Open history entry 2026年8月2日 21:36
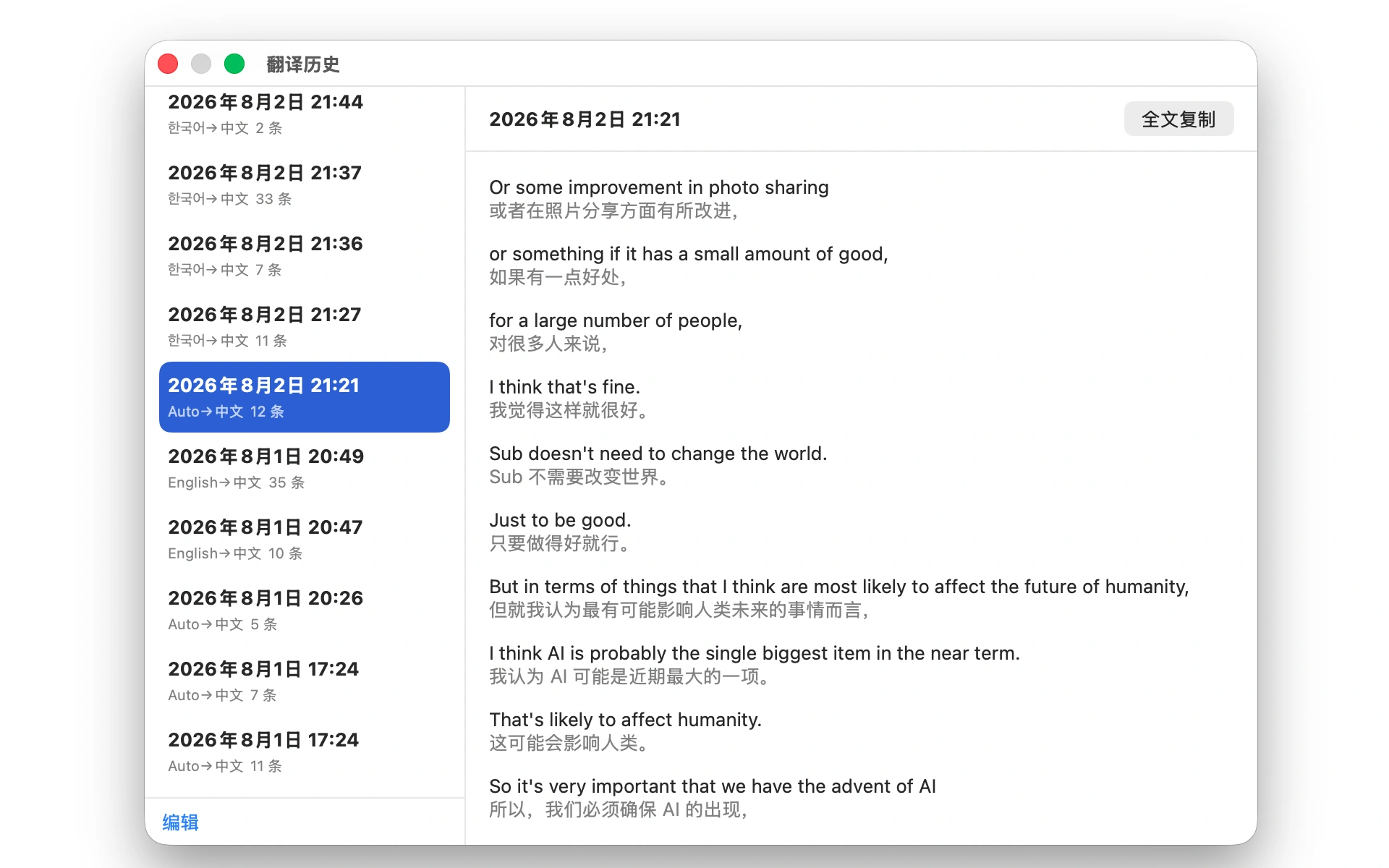This screenshot has width=1389, height=868. (x=305, y=255)
